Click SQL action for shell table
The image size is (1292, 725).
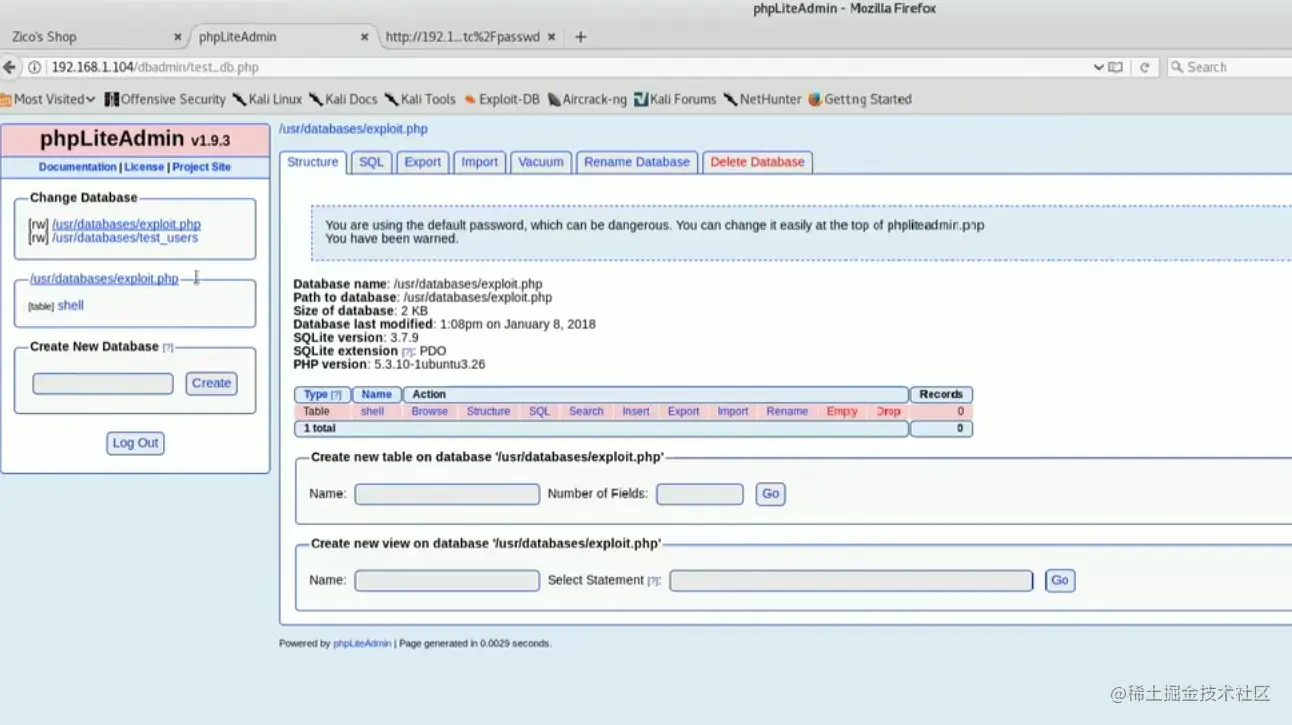point(539,411)
